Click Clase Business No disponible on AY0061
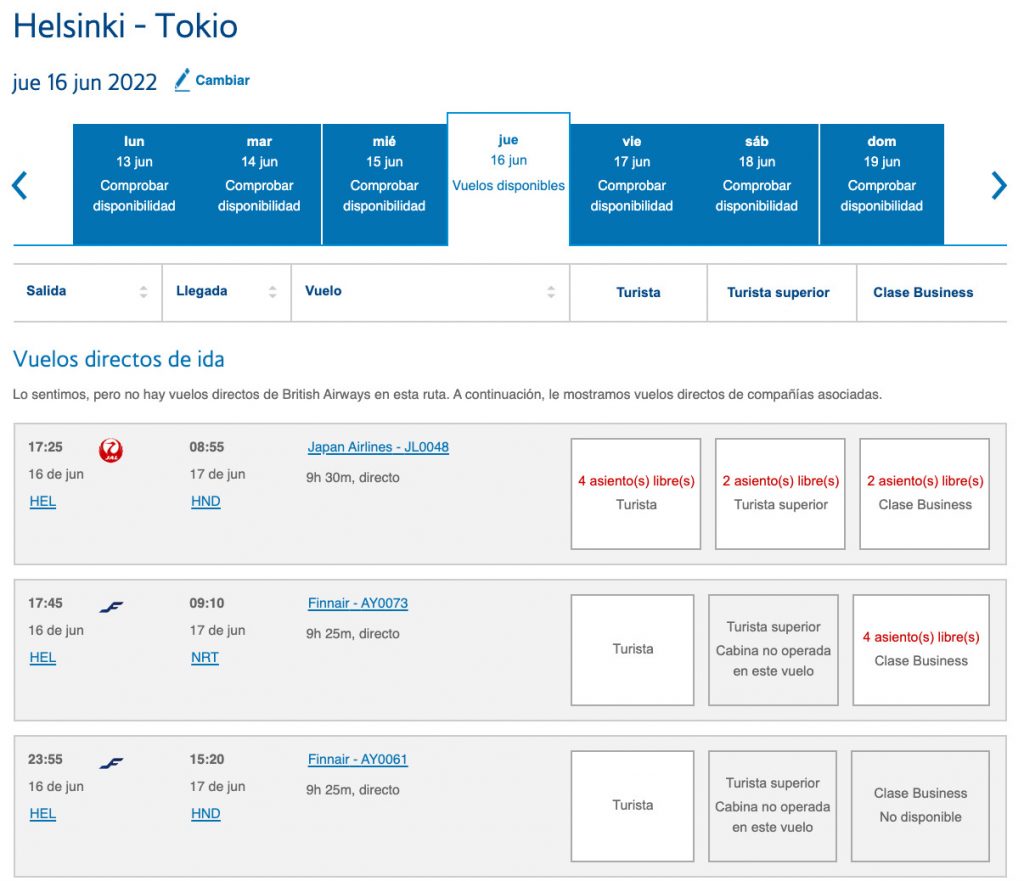 tap(920, 806)
